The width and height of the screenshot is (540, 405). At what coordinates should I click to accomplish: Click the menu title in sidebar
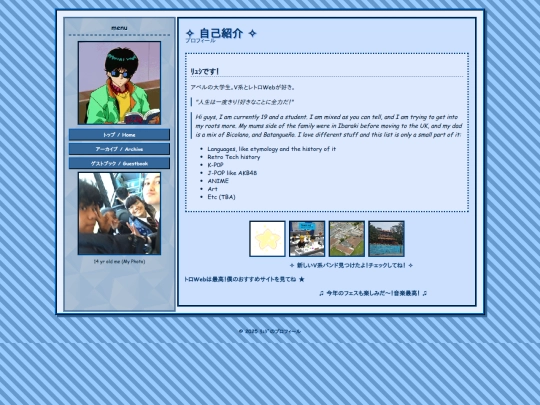point(119,28)
